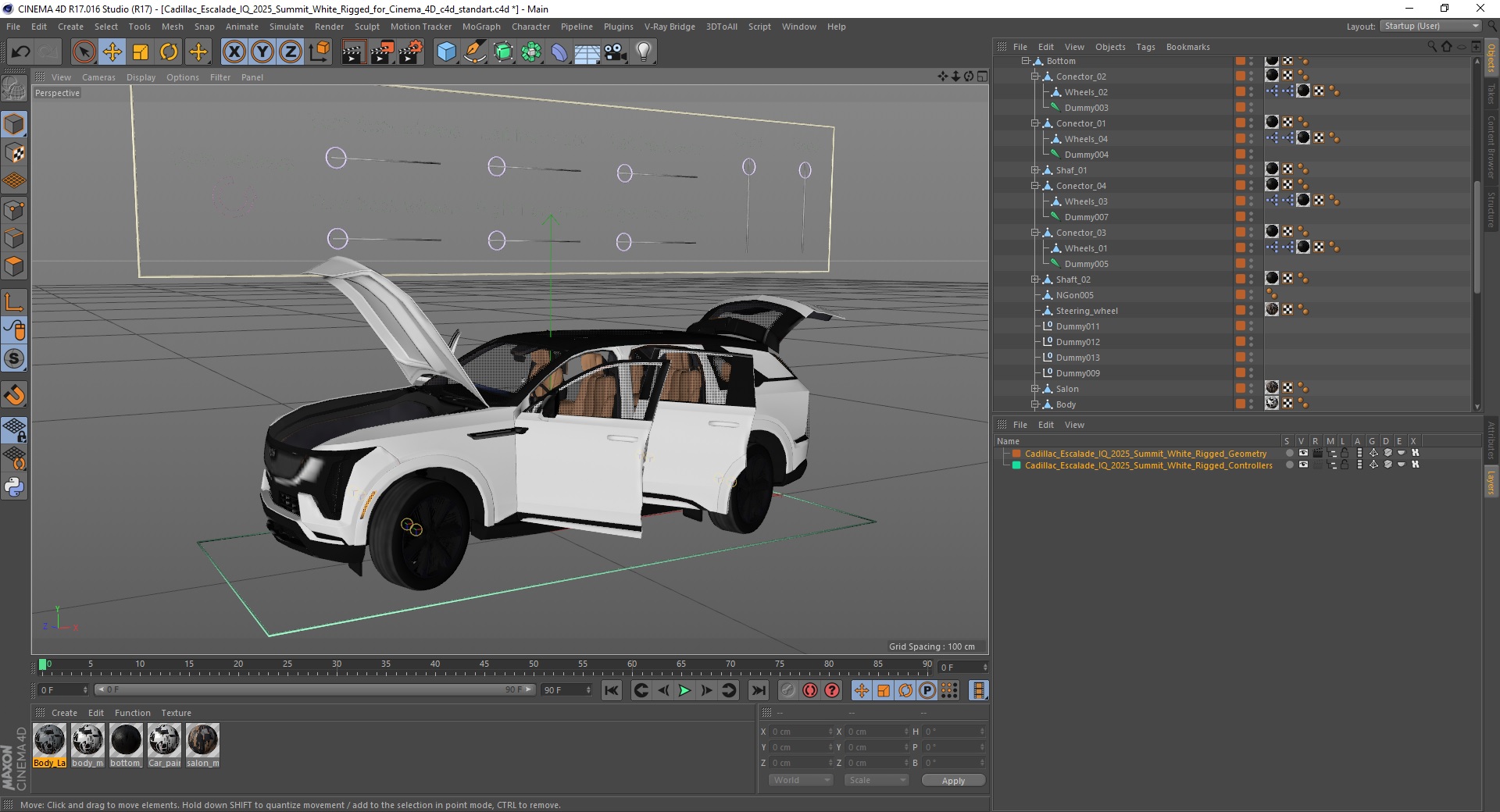Click the Enable Axis icon
This screenshot has height=812, width=1500.
pos(14,302)
